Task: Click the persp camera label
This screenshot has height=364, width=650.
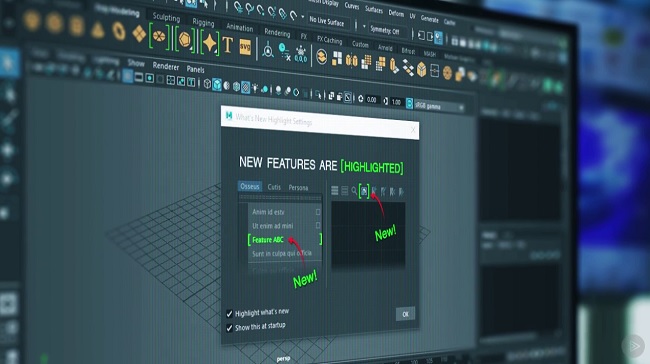Action: (x=284, y=359)
